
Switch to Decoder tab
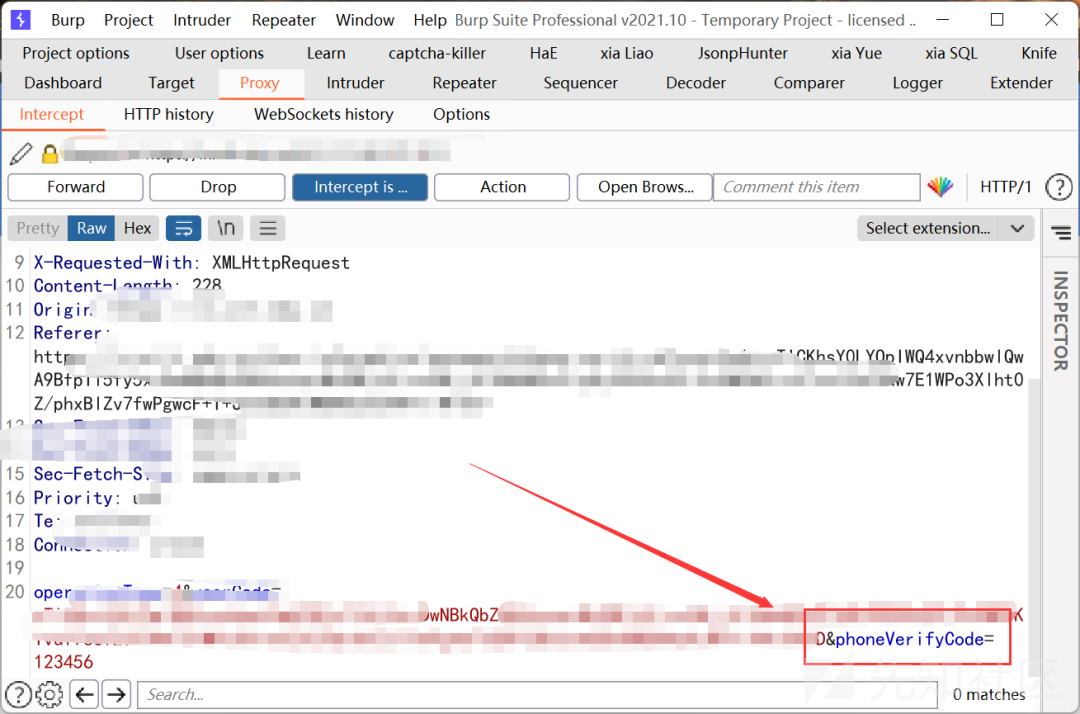point(696,83)
